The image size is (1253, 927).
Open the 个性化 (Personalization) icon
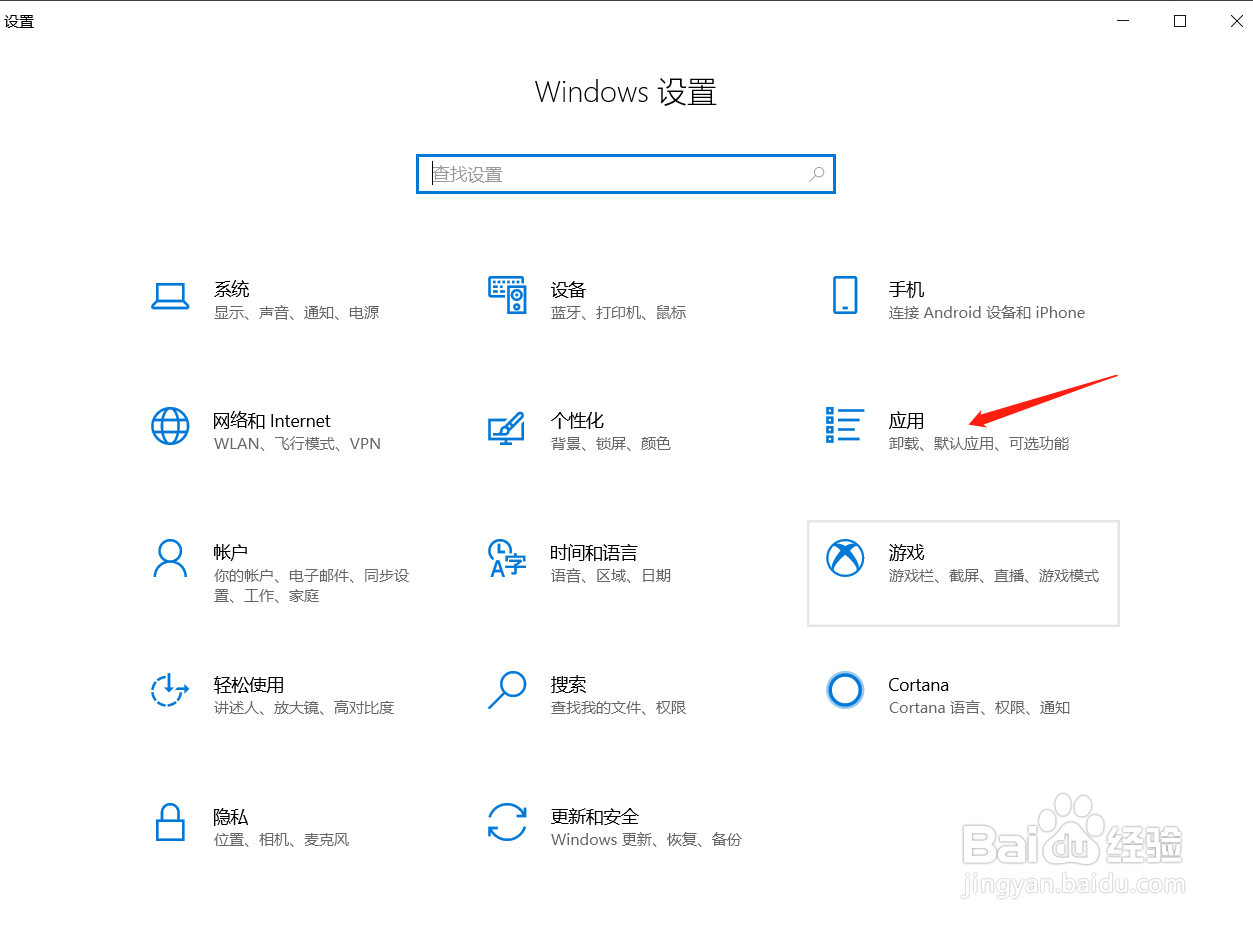[507, 427]
